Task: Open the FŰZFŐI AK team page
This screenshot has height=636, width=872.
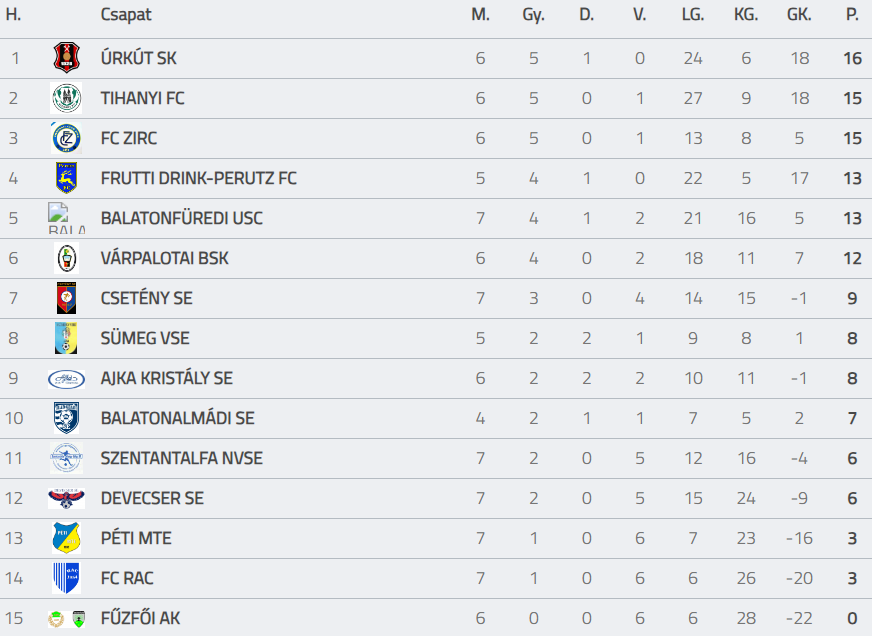Action: 140,618
